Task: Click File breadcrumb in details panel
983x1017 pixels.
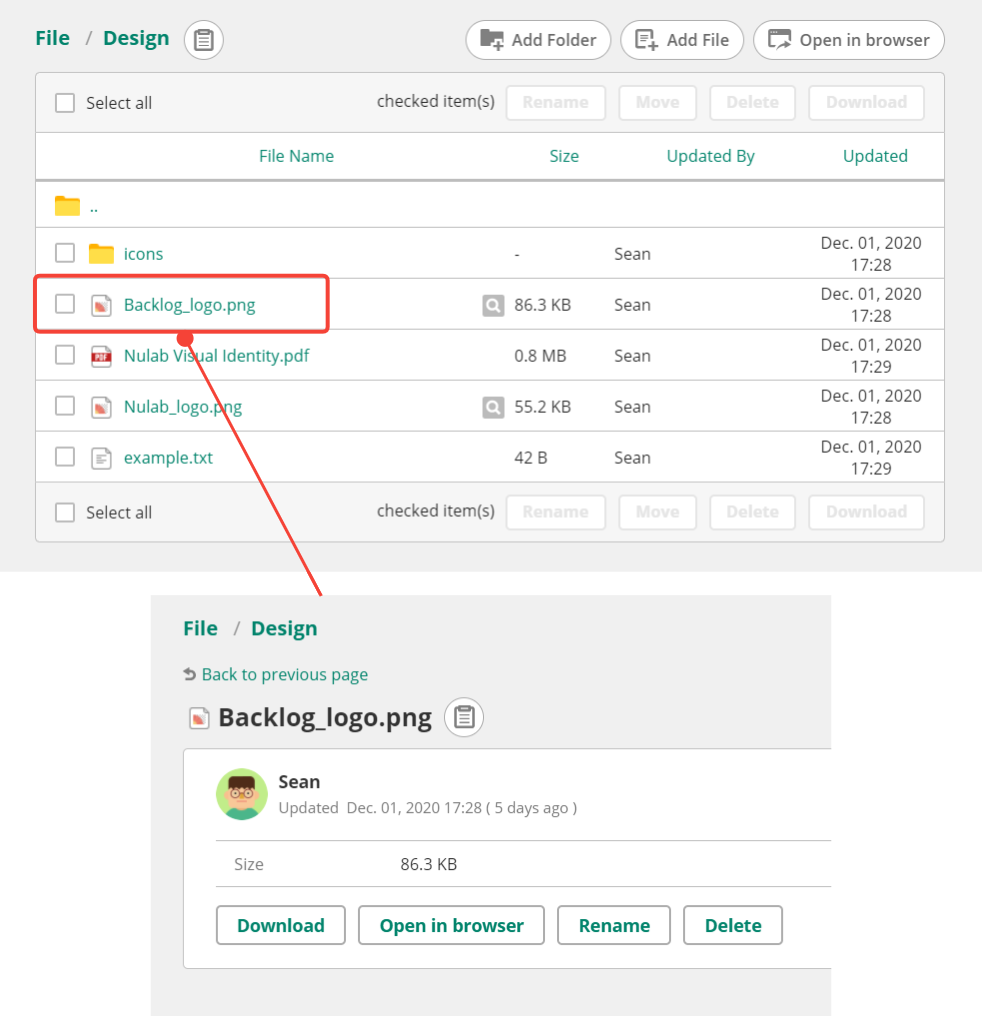Action: (x=200, y=628)
